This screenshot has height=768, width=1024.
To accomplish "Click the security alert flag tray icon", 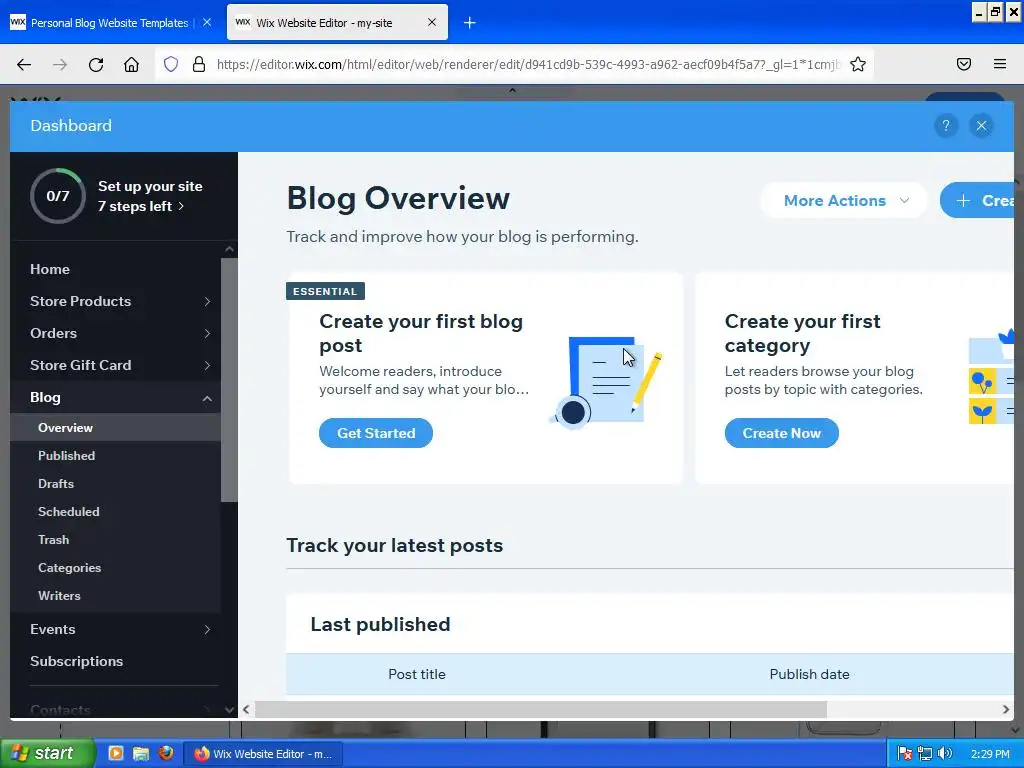I will [904, 754].
